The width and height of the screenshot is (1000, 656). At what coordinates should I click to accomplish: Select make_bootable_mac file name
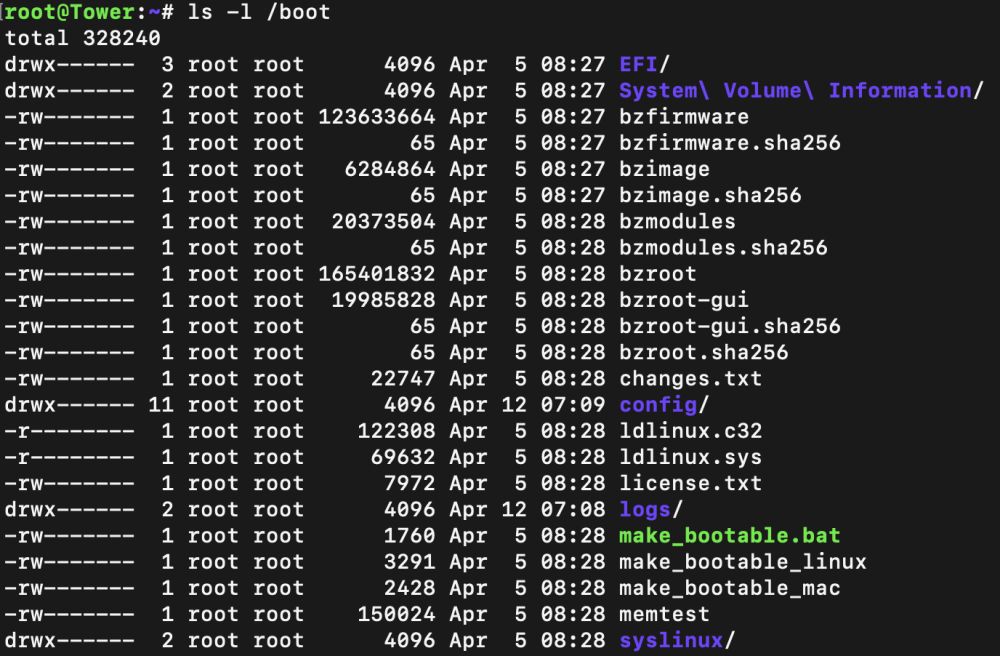point(730,588)
